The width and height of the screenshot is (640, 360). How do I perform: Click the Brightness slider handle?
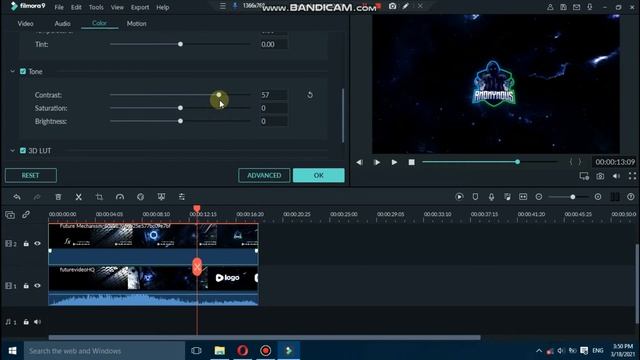(x=180, y=121)
